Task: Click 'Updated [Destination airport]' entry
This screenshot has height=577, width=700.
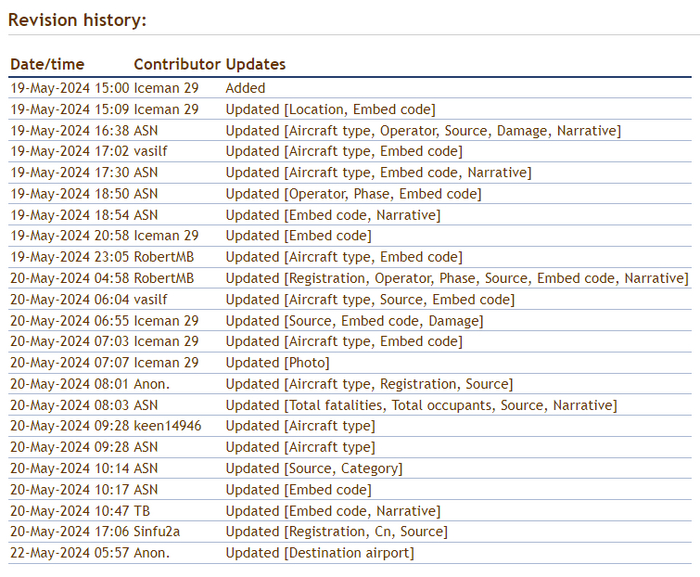Action: (x=319, y=553)
